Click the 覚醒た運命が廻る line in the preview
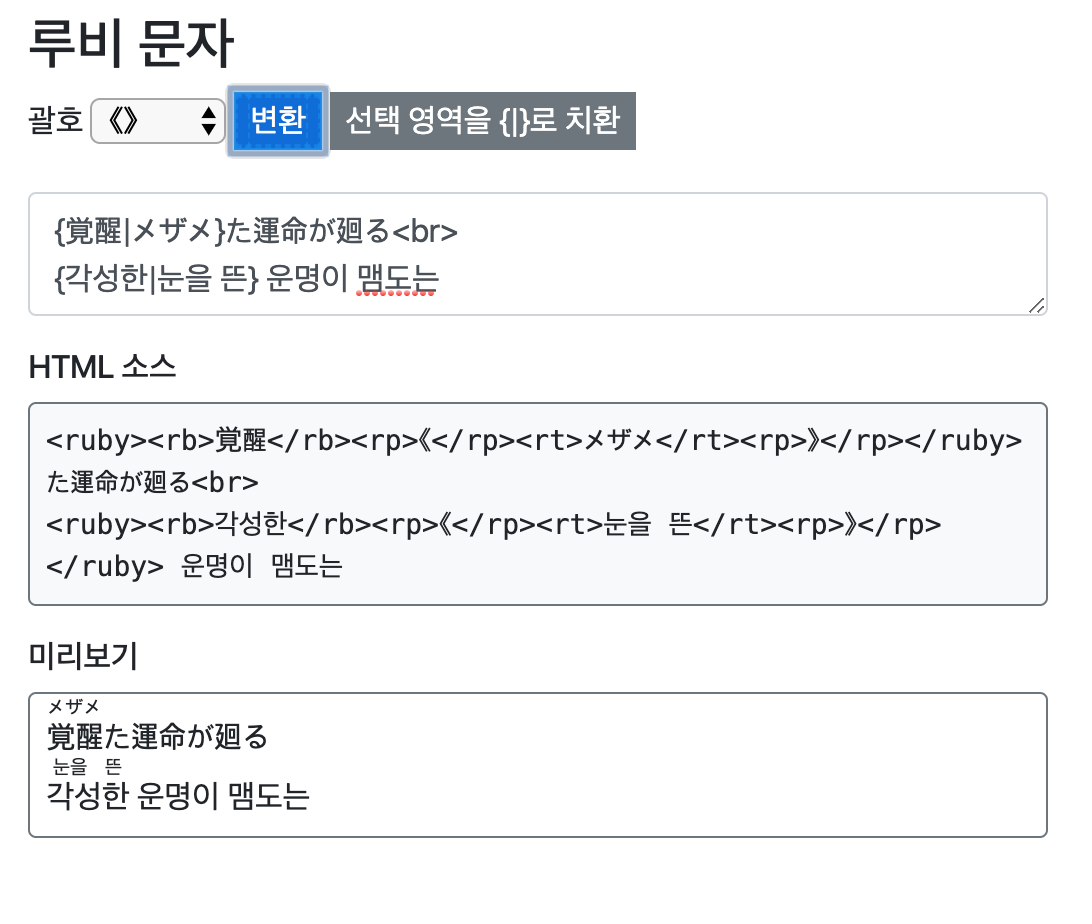This screenshot has height=924, width=1092. pyautogui.click(x=158, y=737)
